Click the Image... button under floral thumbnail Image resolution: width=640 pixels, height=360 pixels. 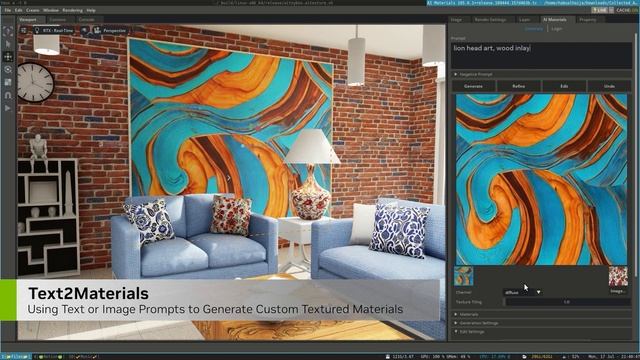point(618,291)
